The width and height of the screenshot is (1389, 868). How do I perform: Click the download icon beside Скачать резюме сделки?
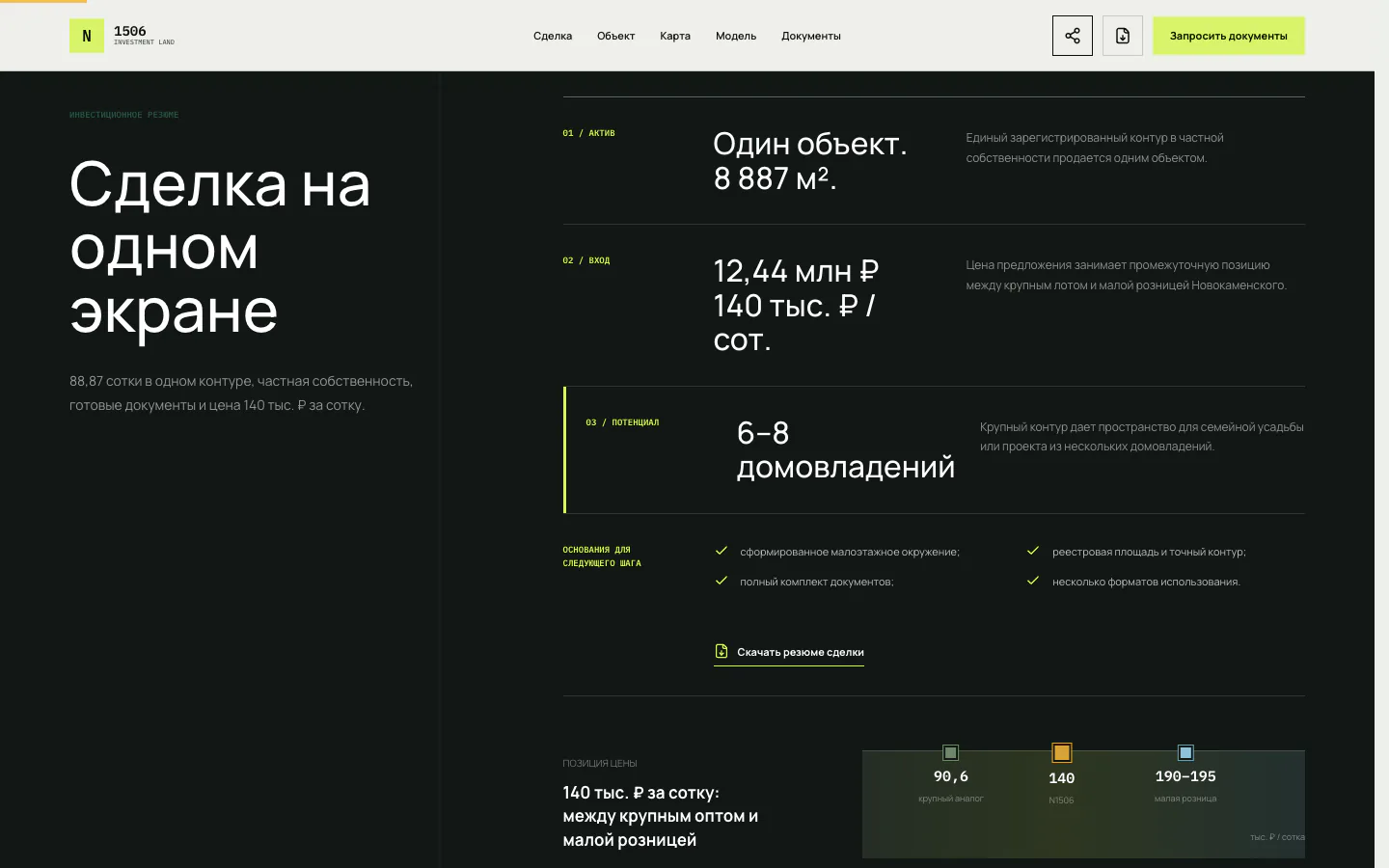[722, 651]
